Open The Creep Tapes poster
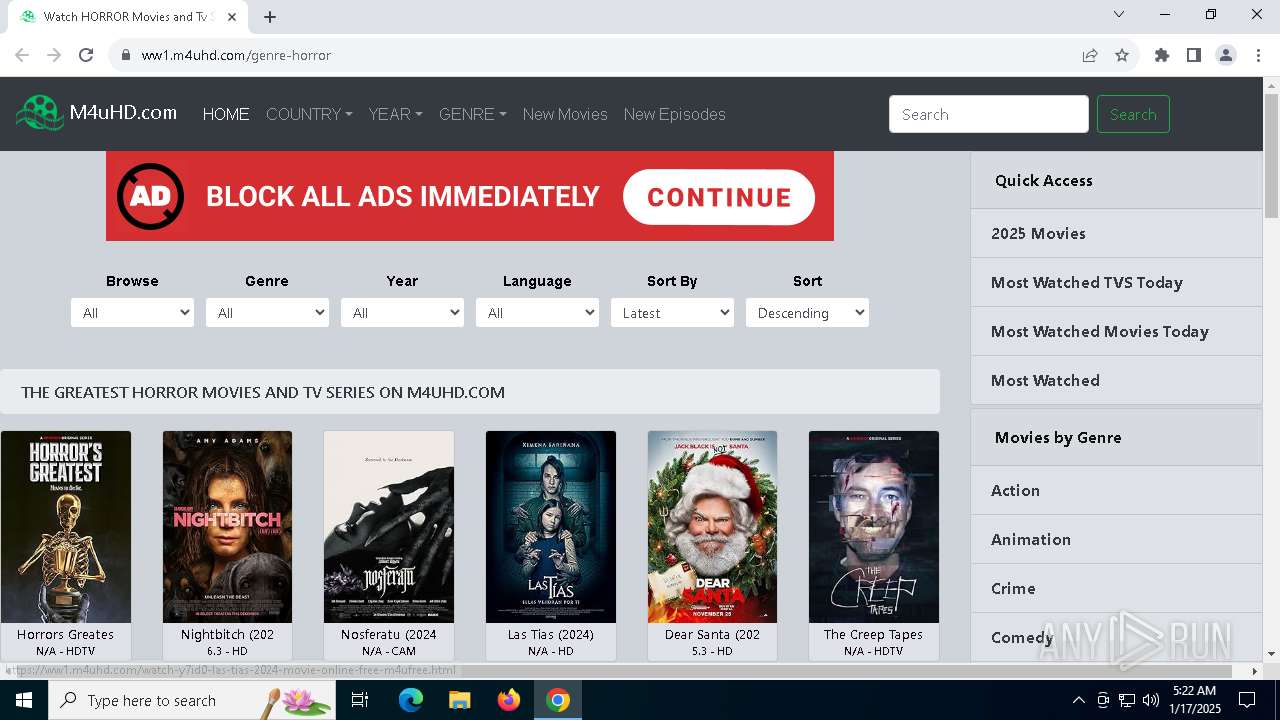 874,527
